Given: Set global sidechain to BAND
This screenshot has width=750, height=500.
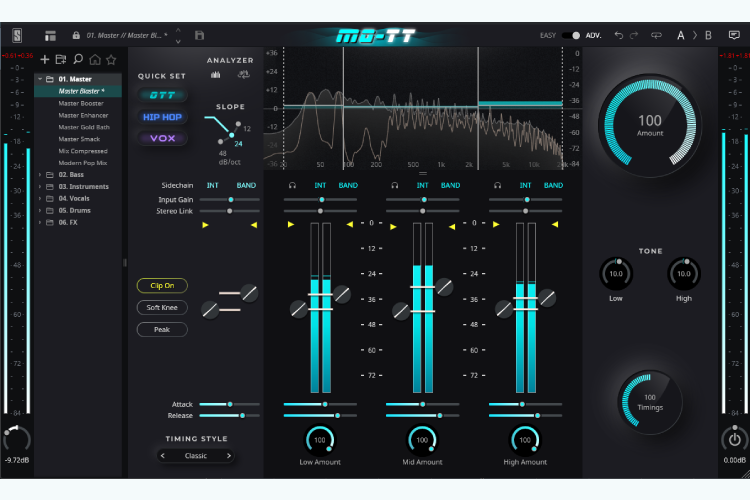Looking at the screenshot, I should coord(246,186).
